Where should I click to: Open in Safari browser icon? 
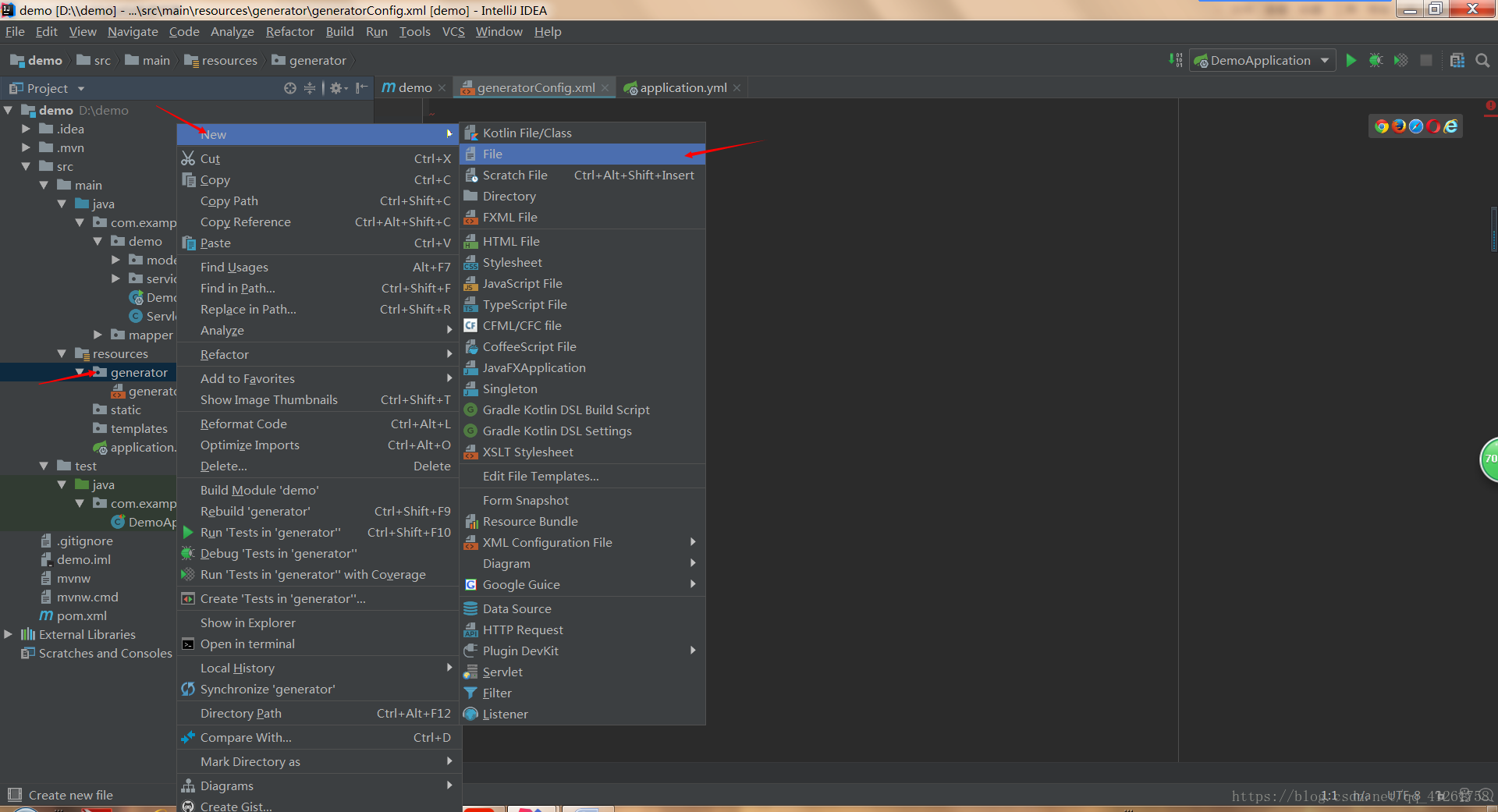[1416, 126]
